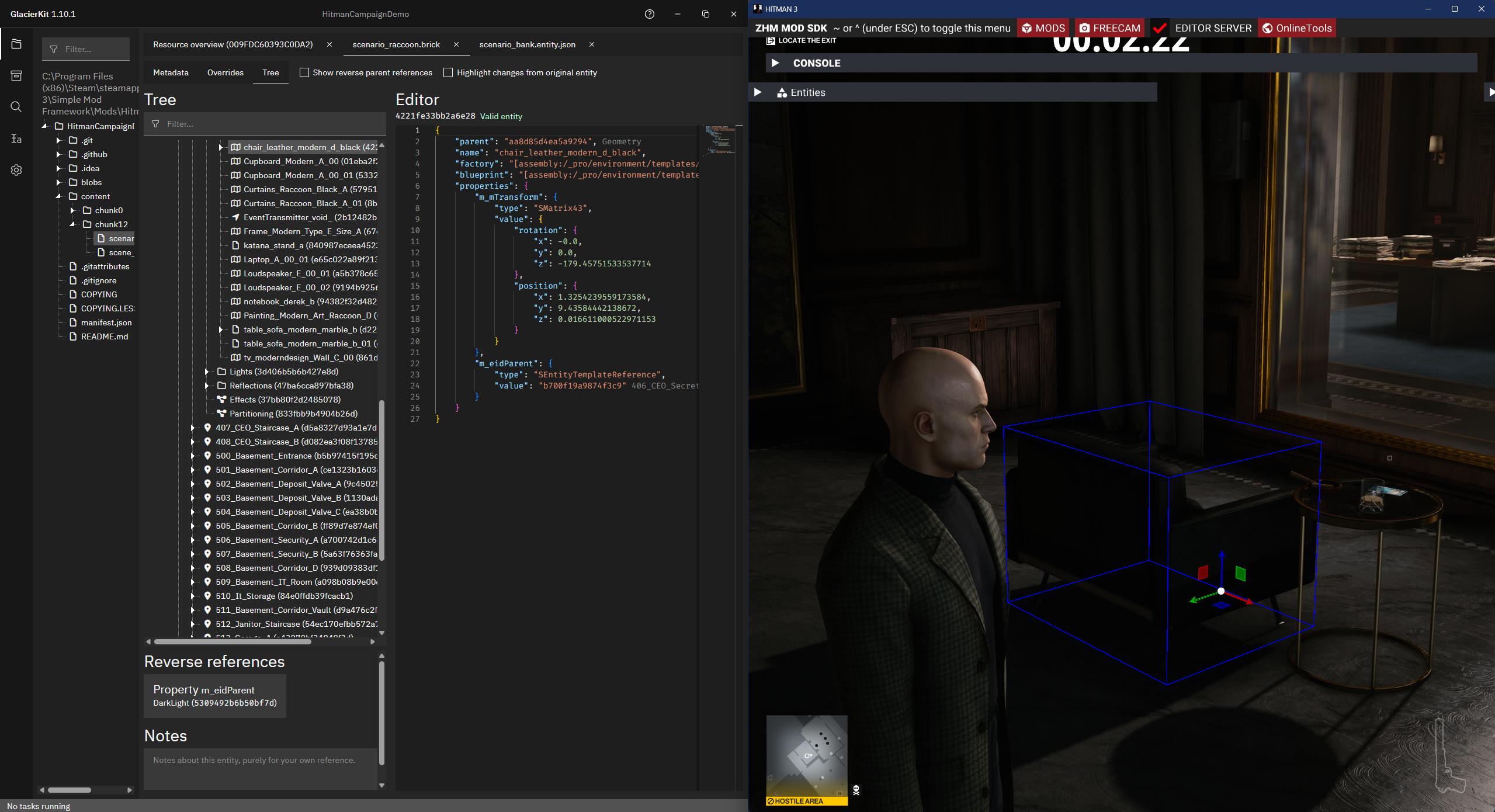The width and height of the screenshot is (1495, 812).
Task: Open the text tools sidebar icon
Action: pyautogui.click(x=16, y=138)
